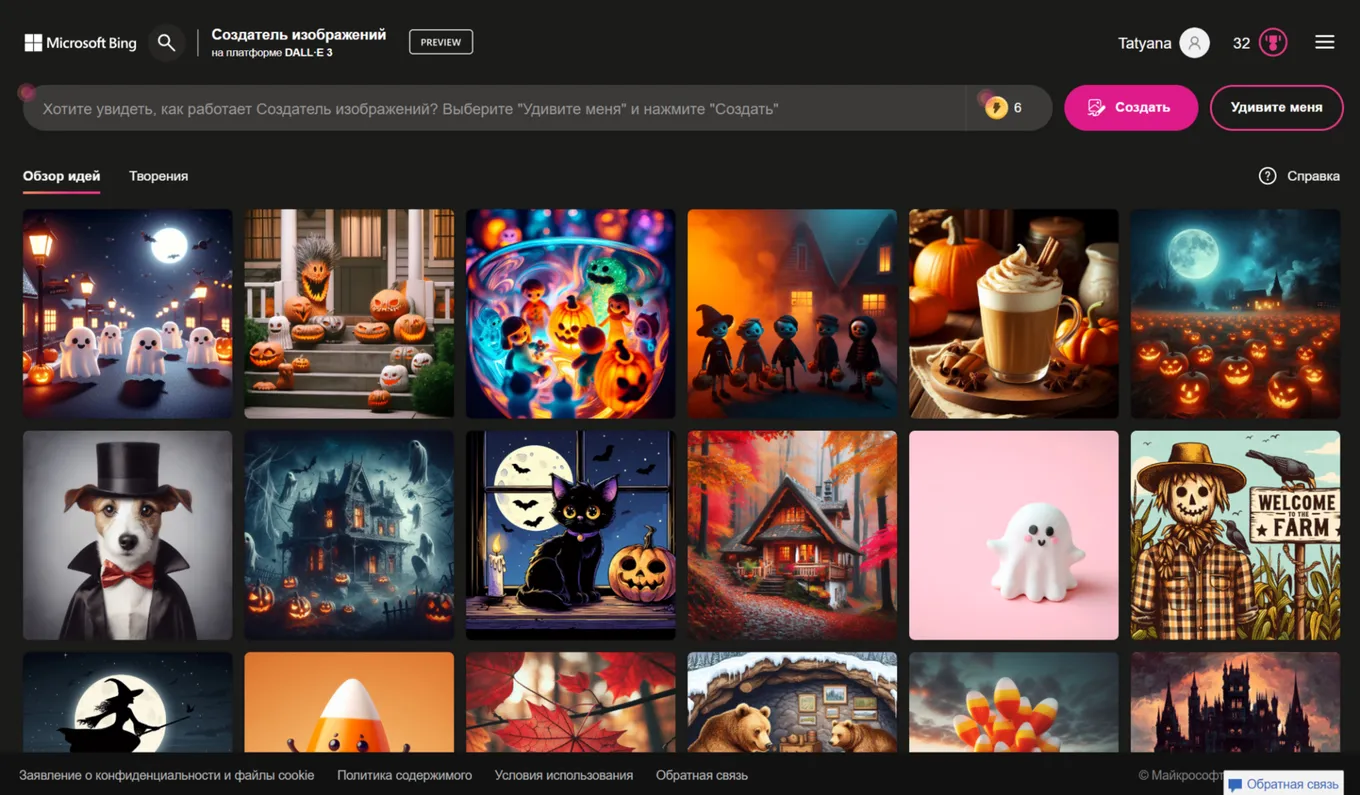Open the candy corn character thumbnail
This screenshot has width=1360, height=795.
pos(349,702)
